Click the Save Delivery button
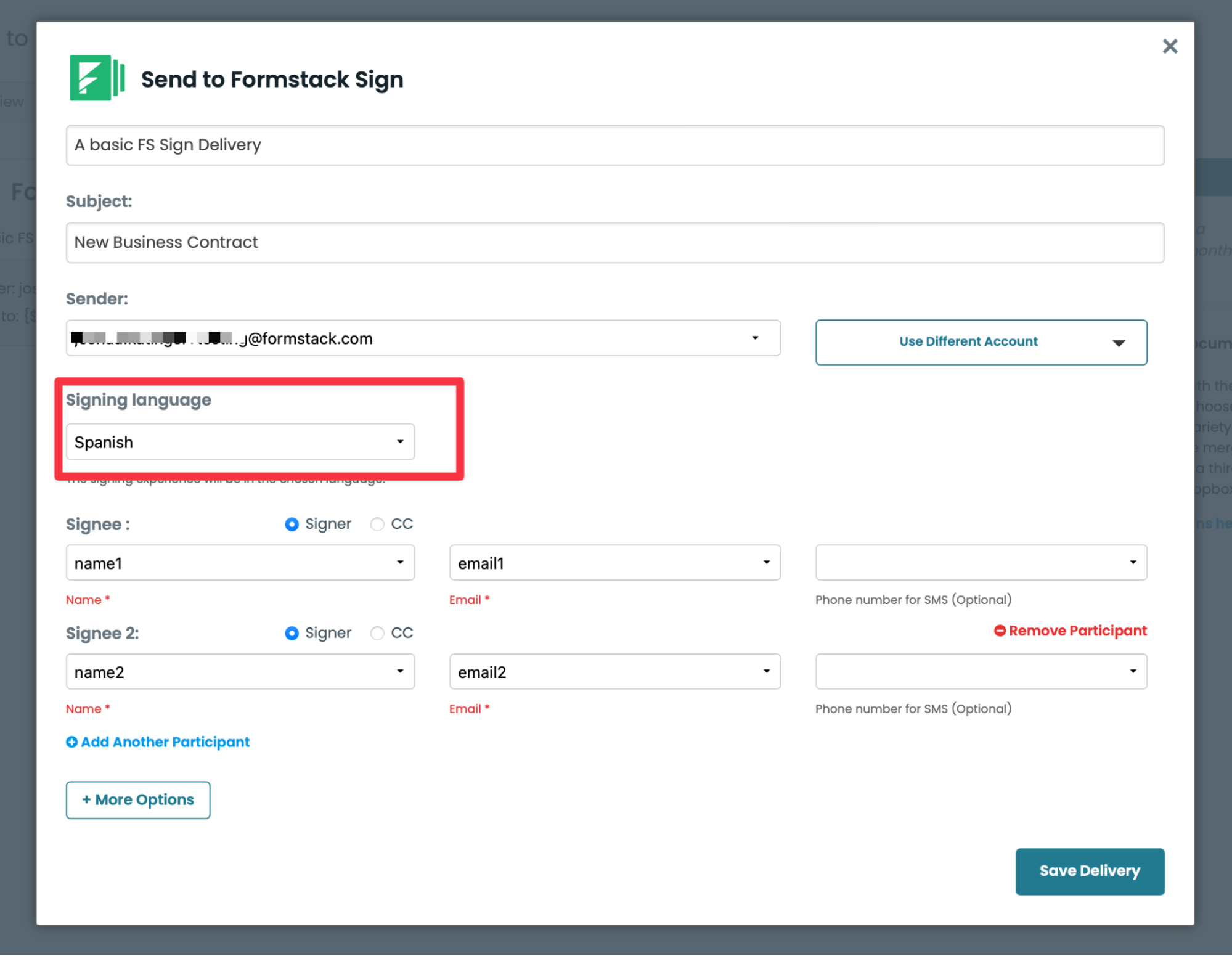 tap(1089, 871)
